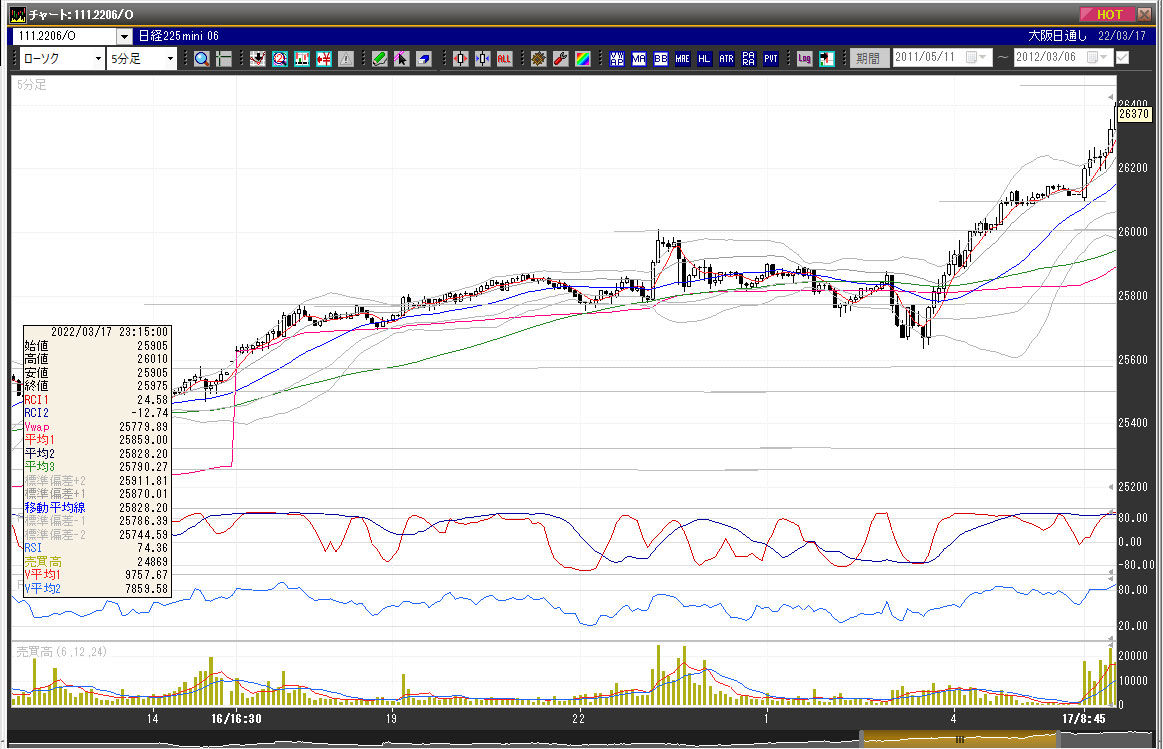Open the end date 2012/03/06 calendar dropdown

[1098, 58]
